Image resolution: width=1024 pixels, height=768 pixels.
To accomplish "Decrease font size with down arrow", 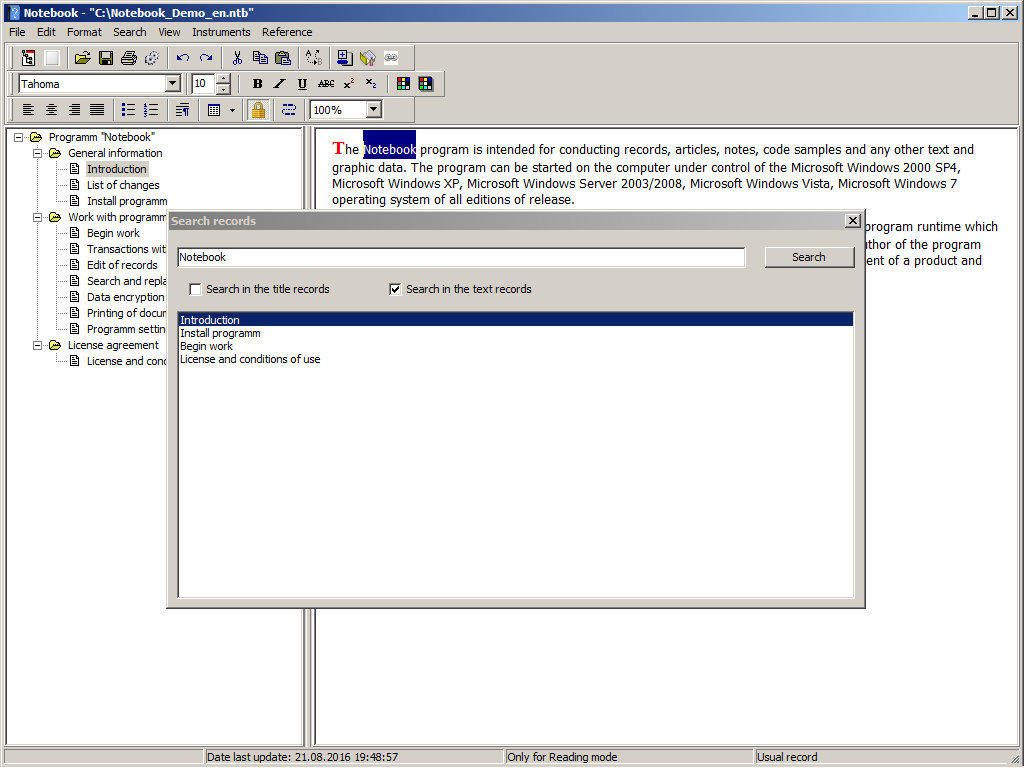I will 223,88.
